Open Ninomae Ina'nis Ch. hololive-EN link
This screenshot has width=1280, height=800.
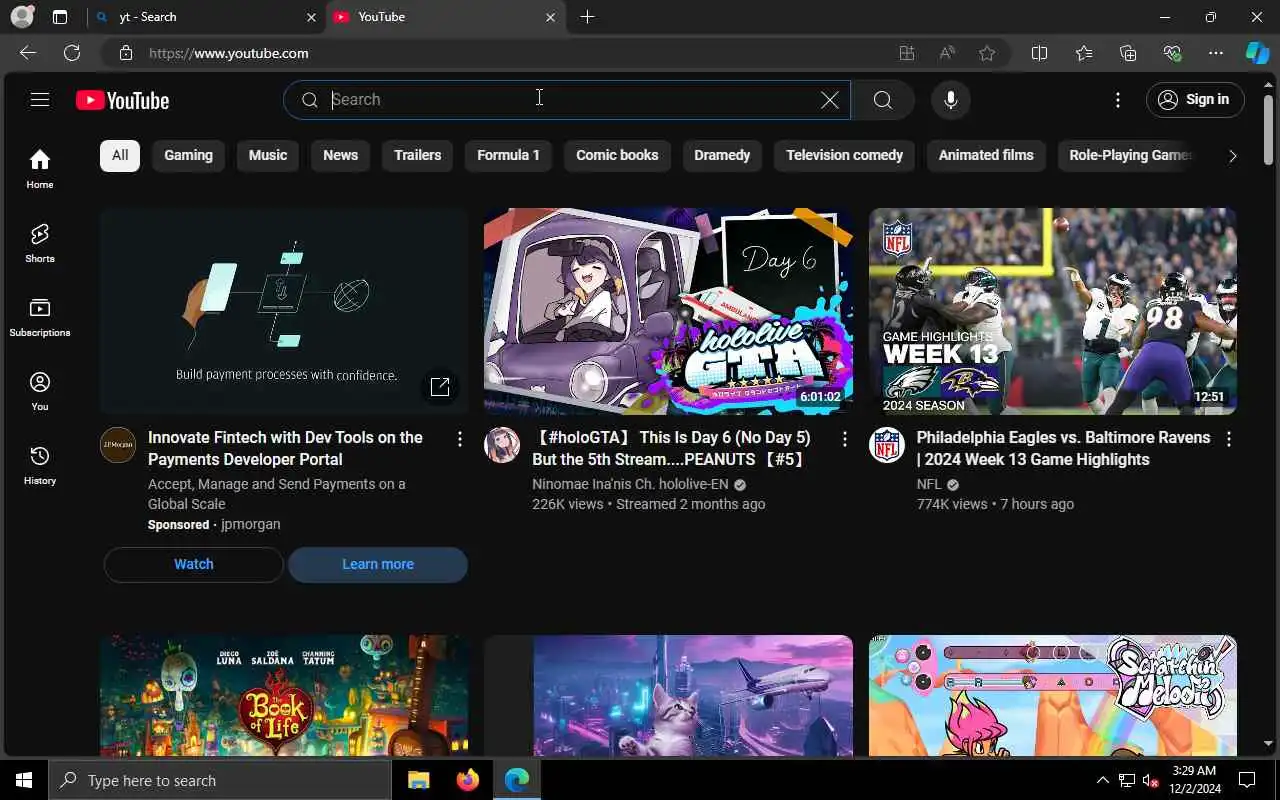[630, 484]
